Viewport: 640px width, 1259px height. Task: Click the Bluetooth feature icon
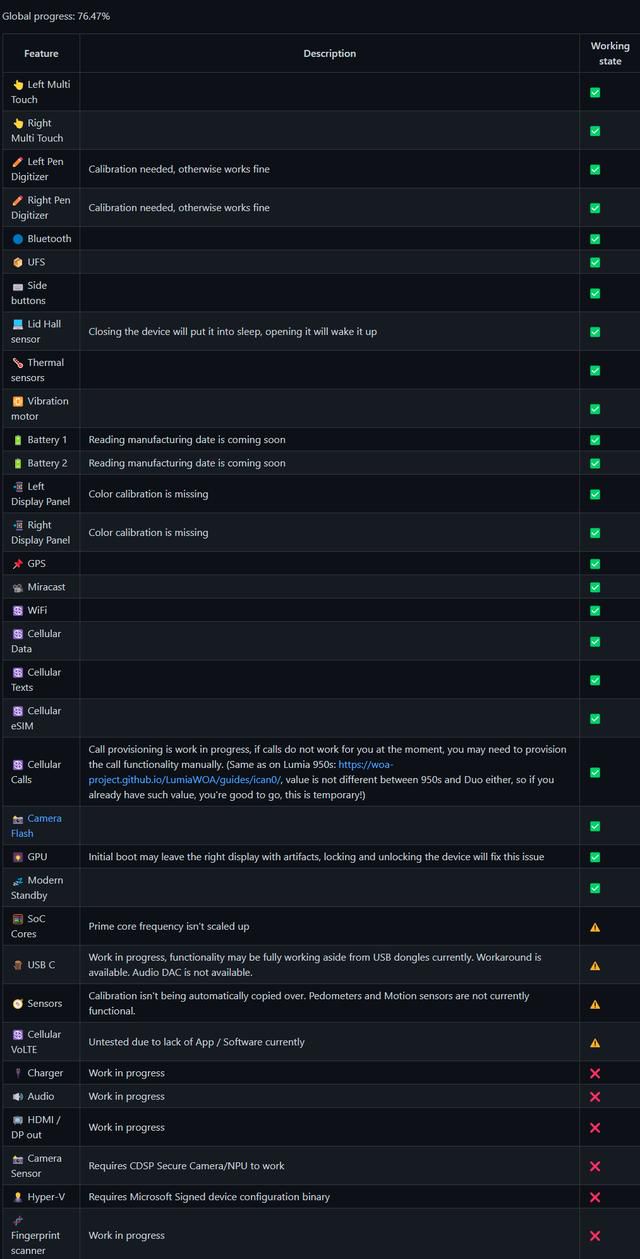[x=17, y=239]
